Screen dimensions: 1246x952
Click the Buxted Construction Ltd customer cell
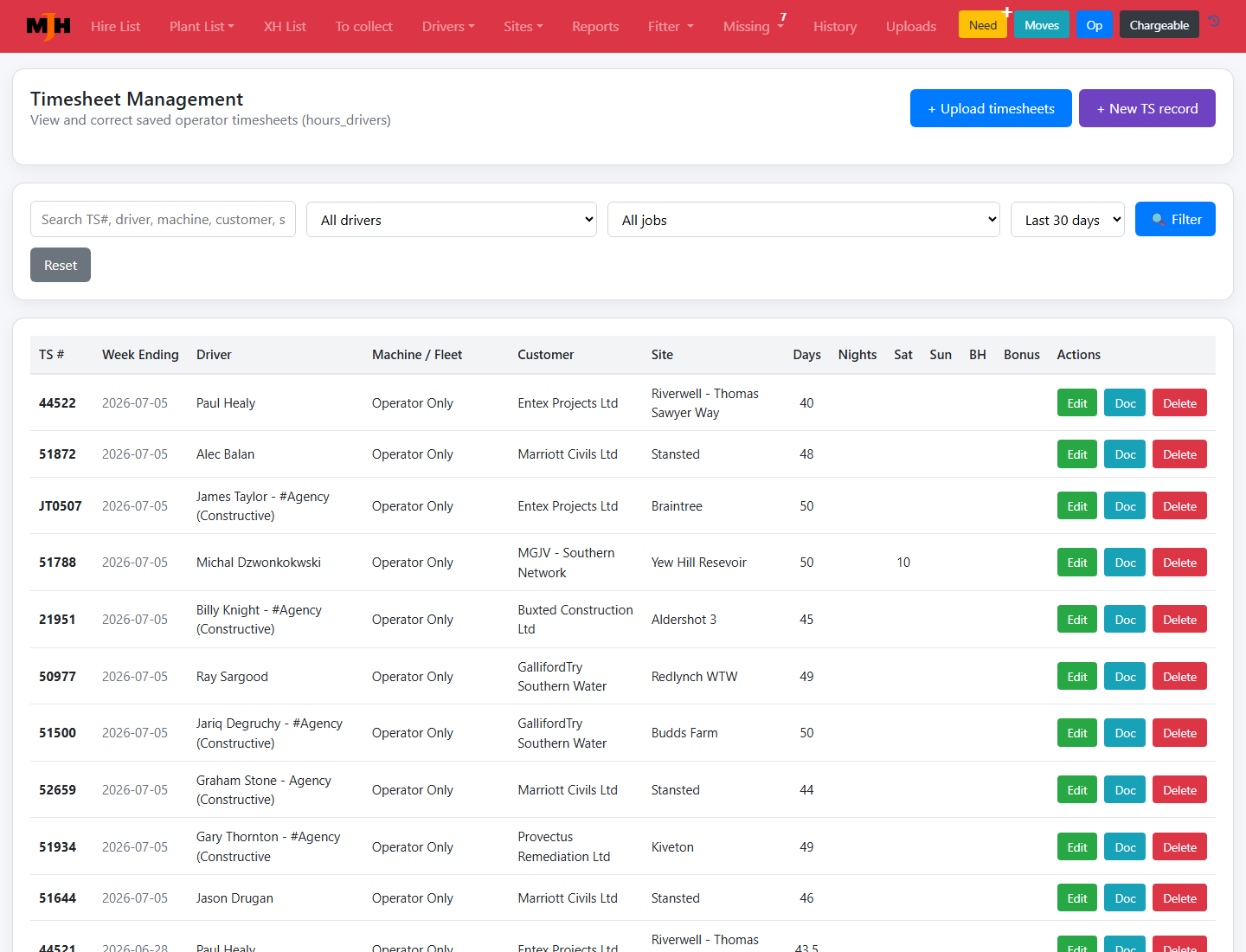[575, 620]
